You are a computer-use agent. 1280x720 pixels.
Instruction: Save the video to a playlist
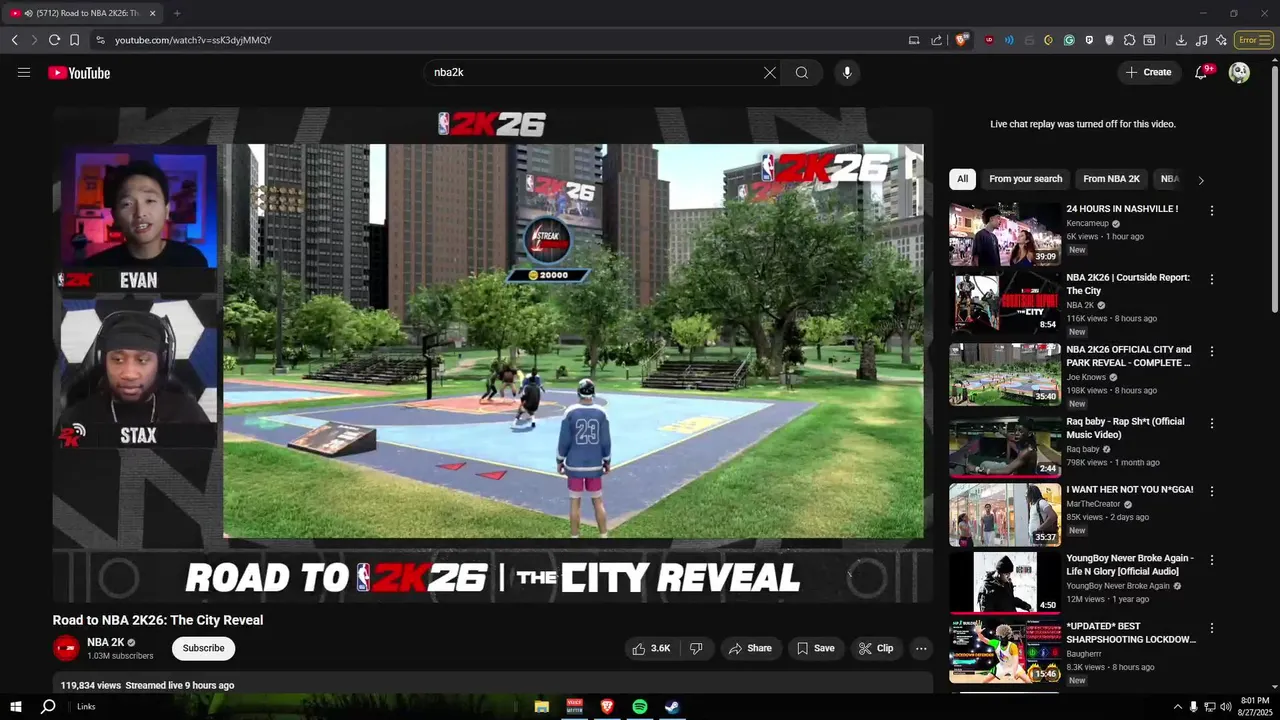pyautogui.click(x=815, y=648)
